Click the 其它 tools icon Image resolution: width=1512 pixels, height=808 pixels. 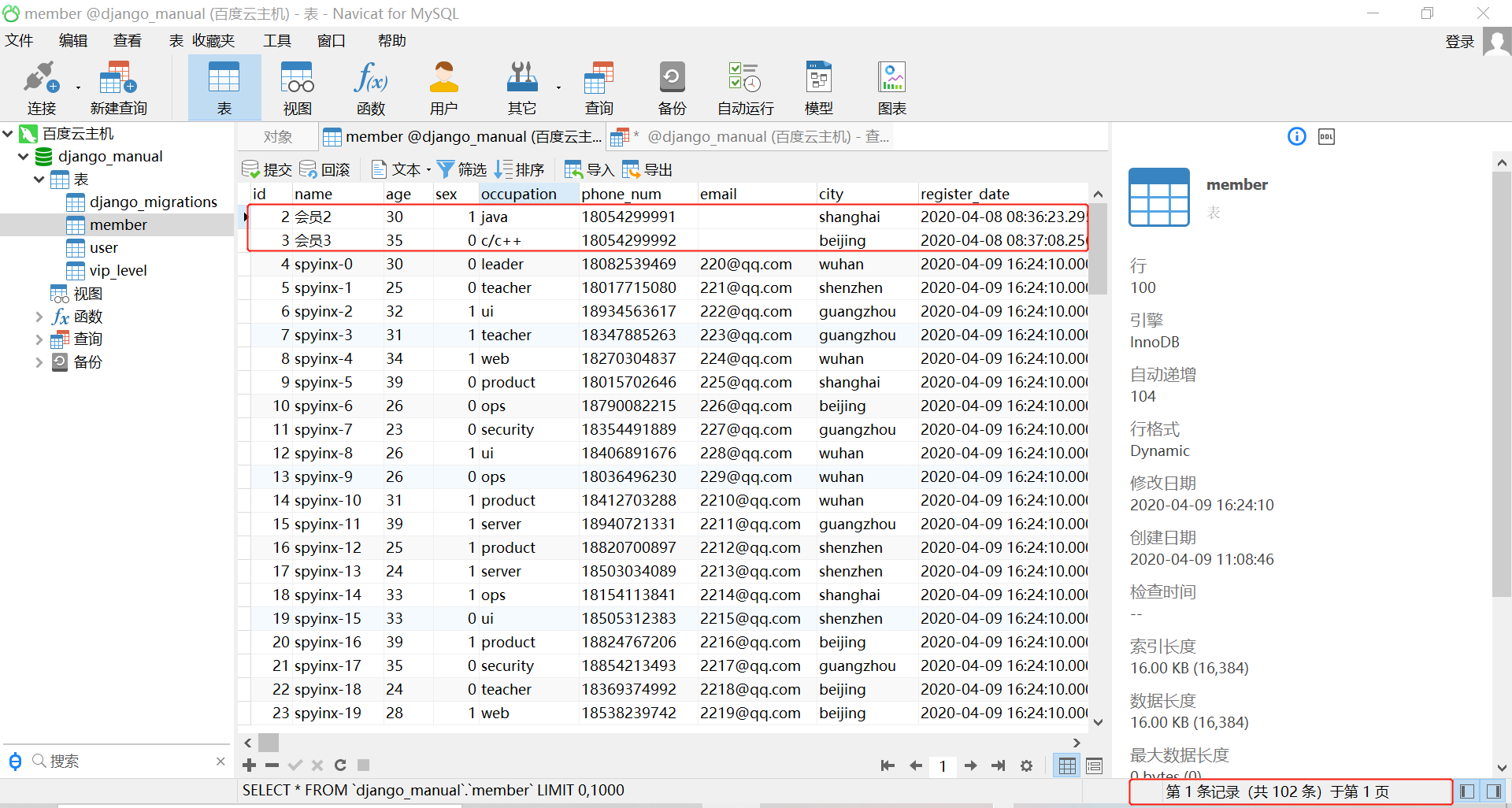(x=521, y=87)
